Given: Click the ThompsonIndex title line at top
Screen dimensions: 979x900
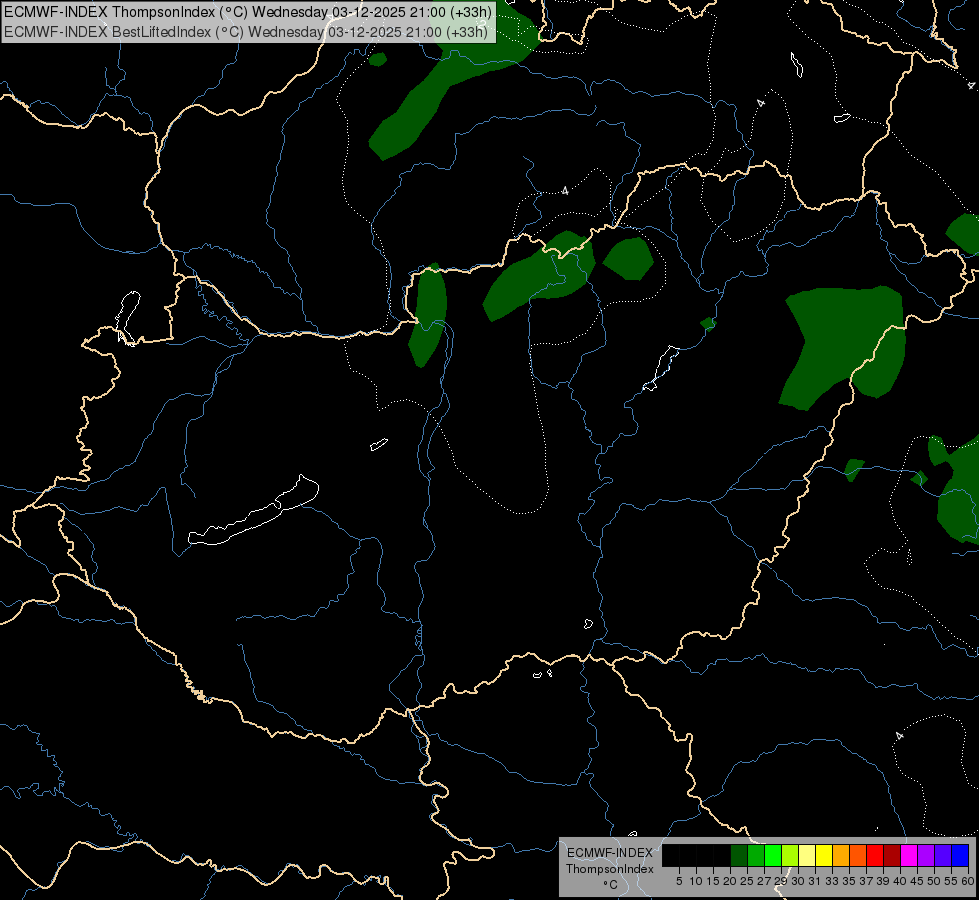Looking at the screenshot, I should tap(248, 12).
